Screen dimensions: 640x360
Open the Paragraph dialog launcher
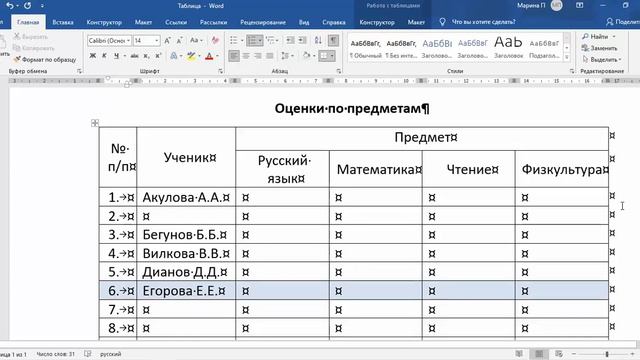coord(339,71)
